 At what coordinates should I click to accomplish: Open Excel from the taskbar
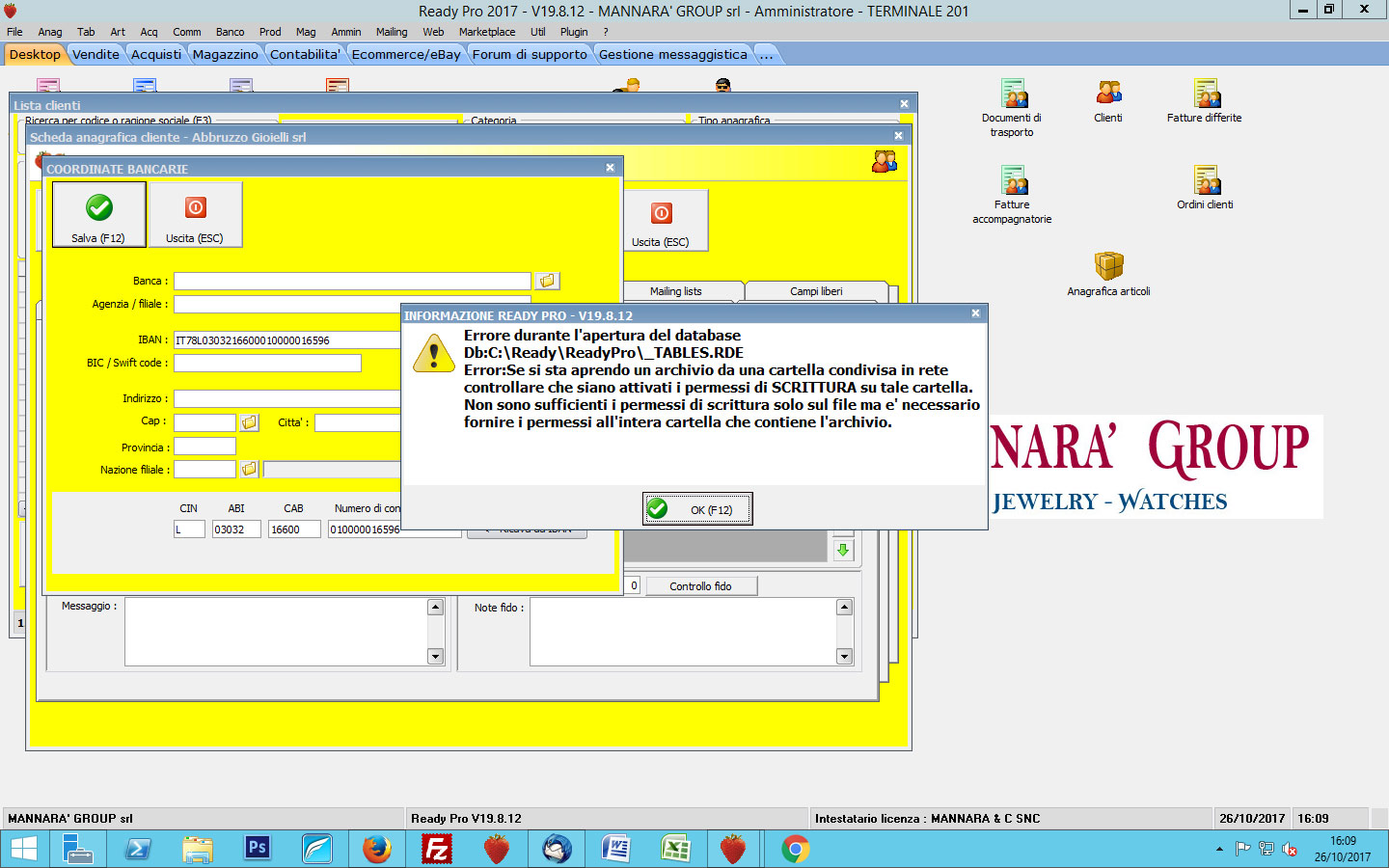(676, 849)
